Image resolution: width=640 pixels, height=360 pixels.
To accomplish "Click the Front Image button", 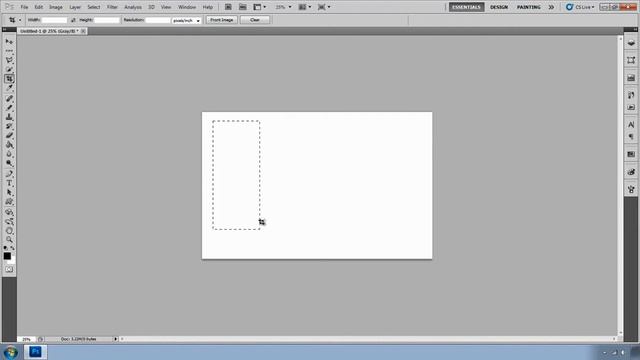I will coord(222,20).
